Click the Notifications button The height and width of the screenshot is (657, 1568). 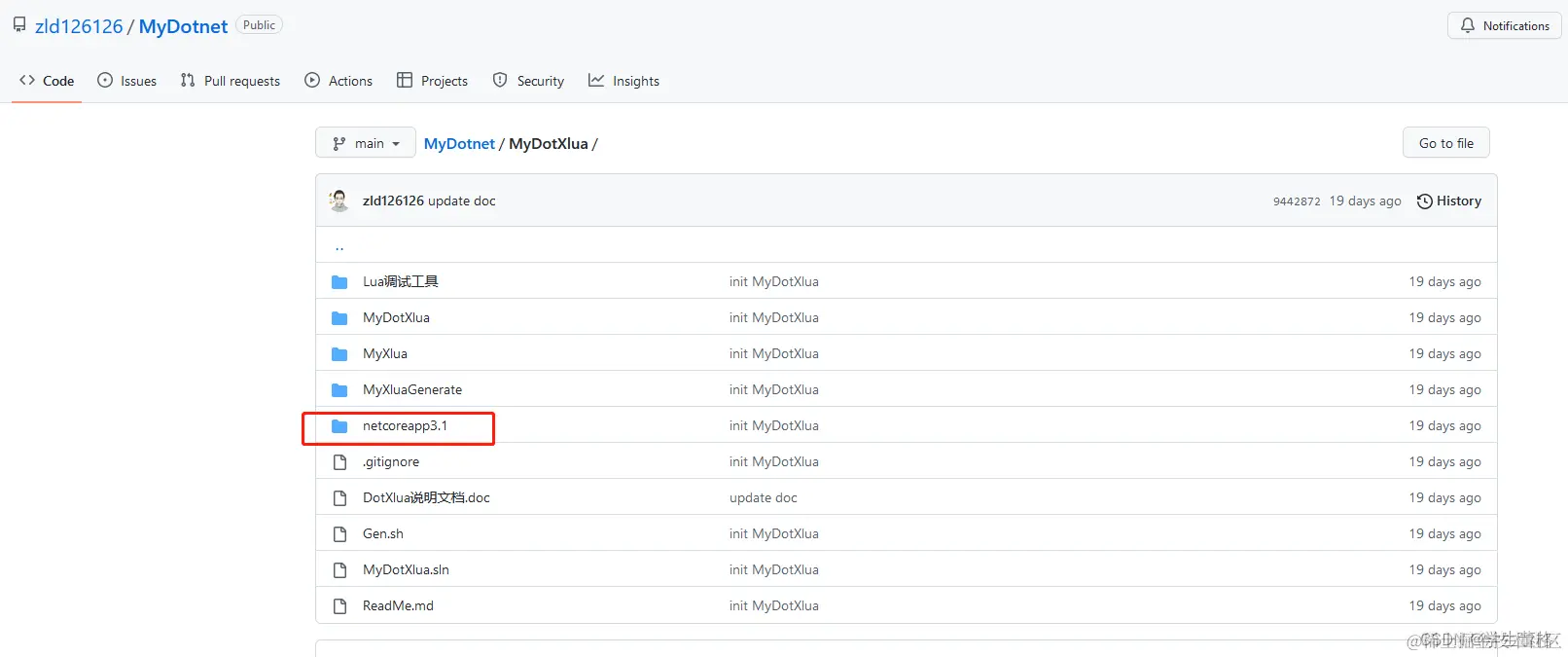(1505, 26)
